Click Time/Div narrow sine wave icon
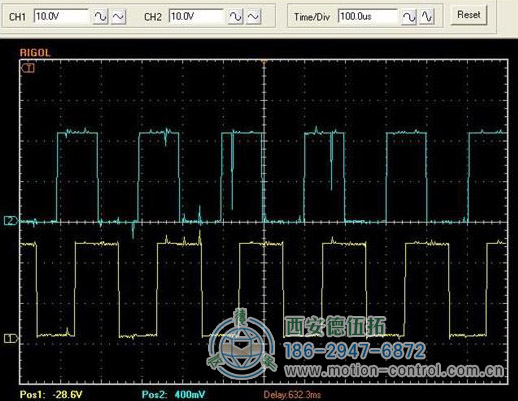This screenshot has height=401, width=518. (x=427, y=17)
